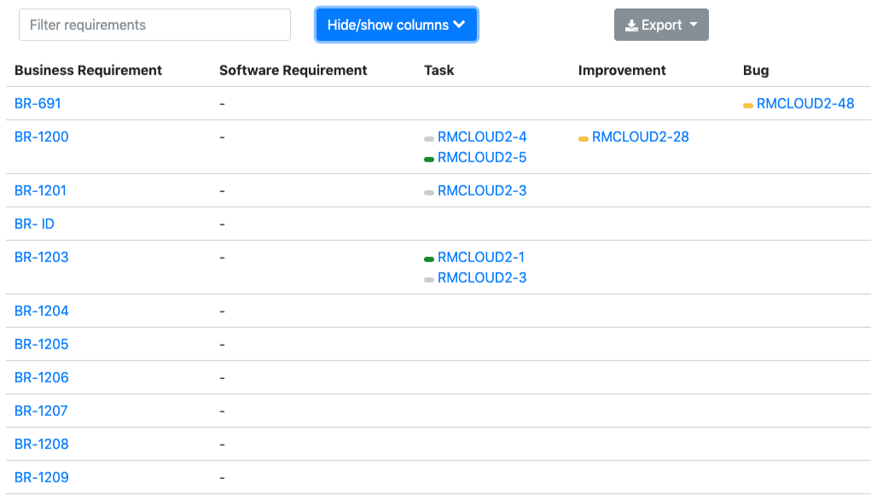Open bug RMCLOUD2-48
The image size is (871, 496).
[x=805, y=103]
